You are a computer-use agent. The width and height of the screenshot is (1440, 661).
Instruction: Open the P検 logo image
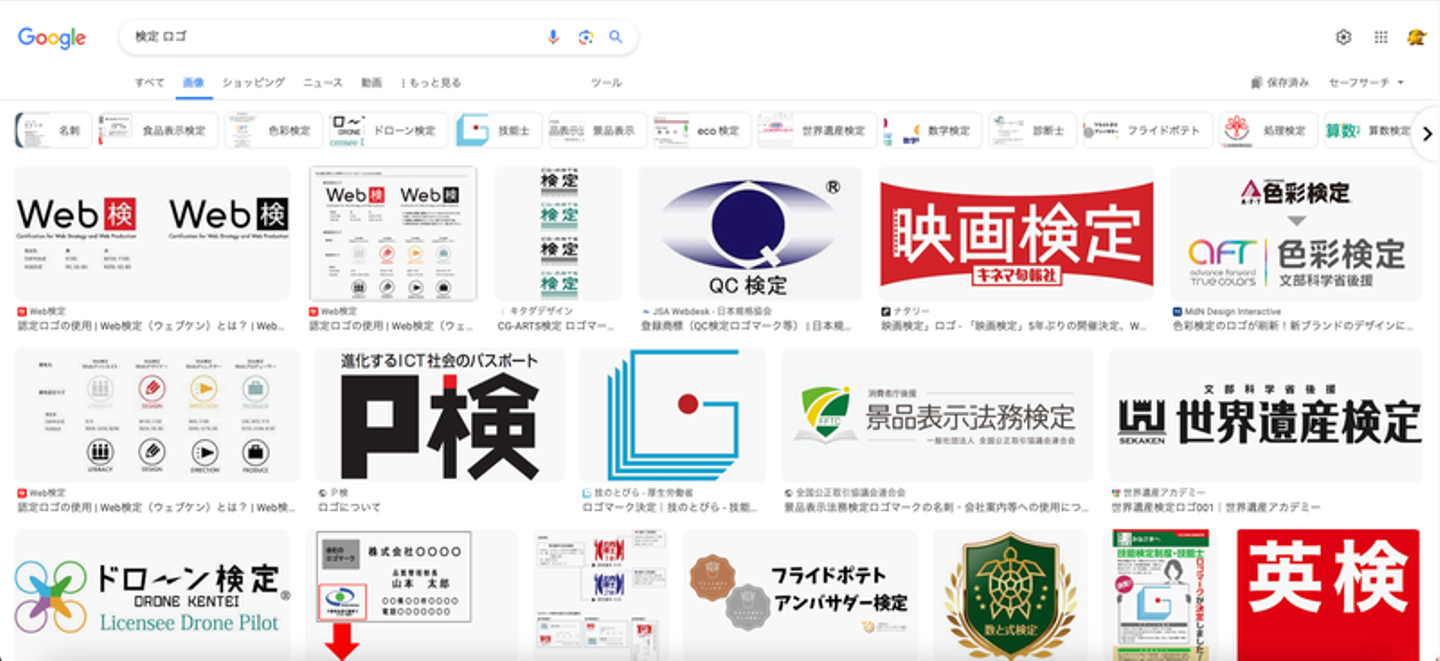[x=439, y=415]
